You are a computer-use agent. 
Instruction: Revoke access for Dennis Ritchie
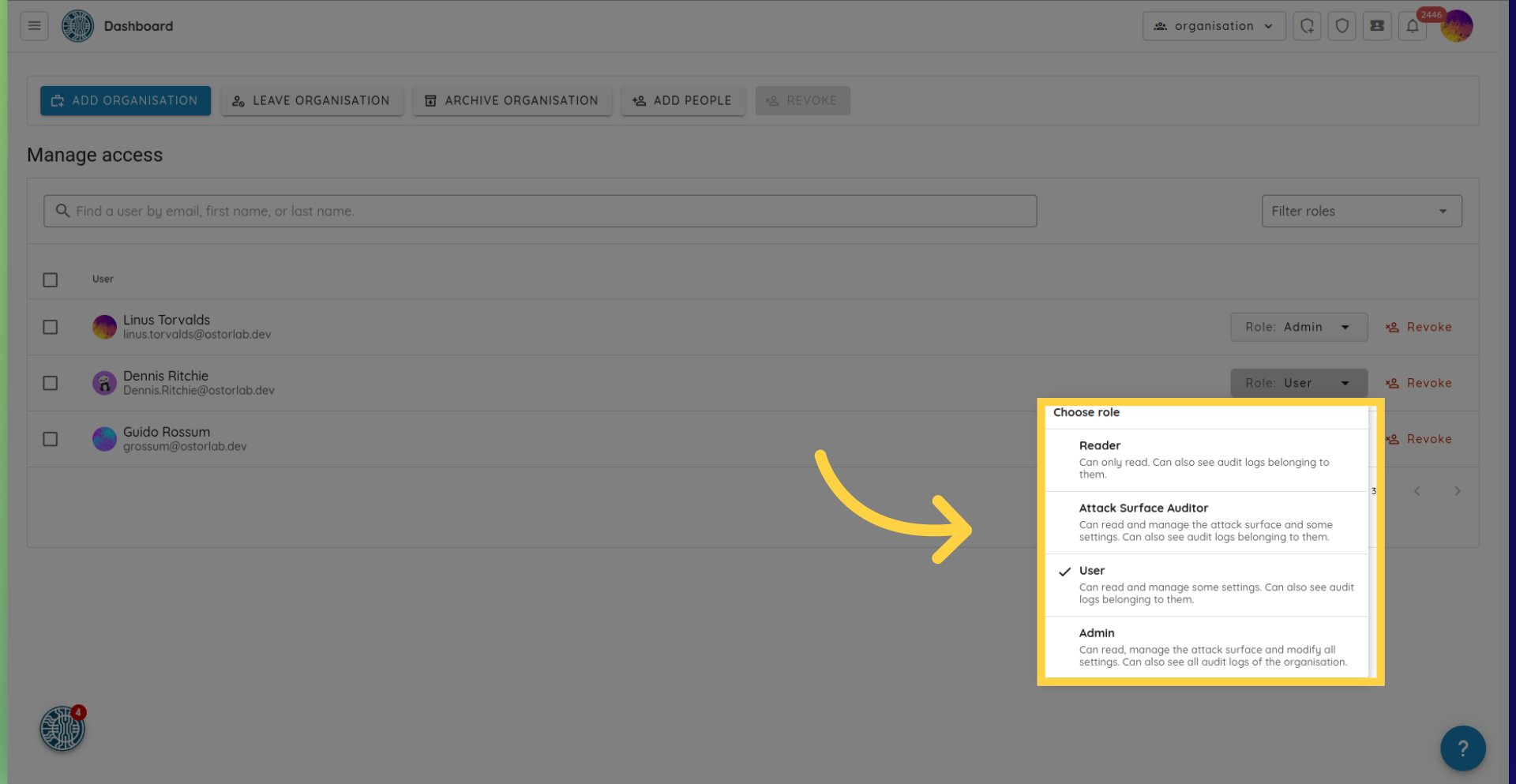[x=1419, y=383]
